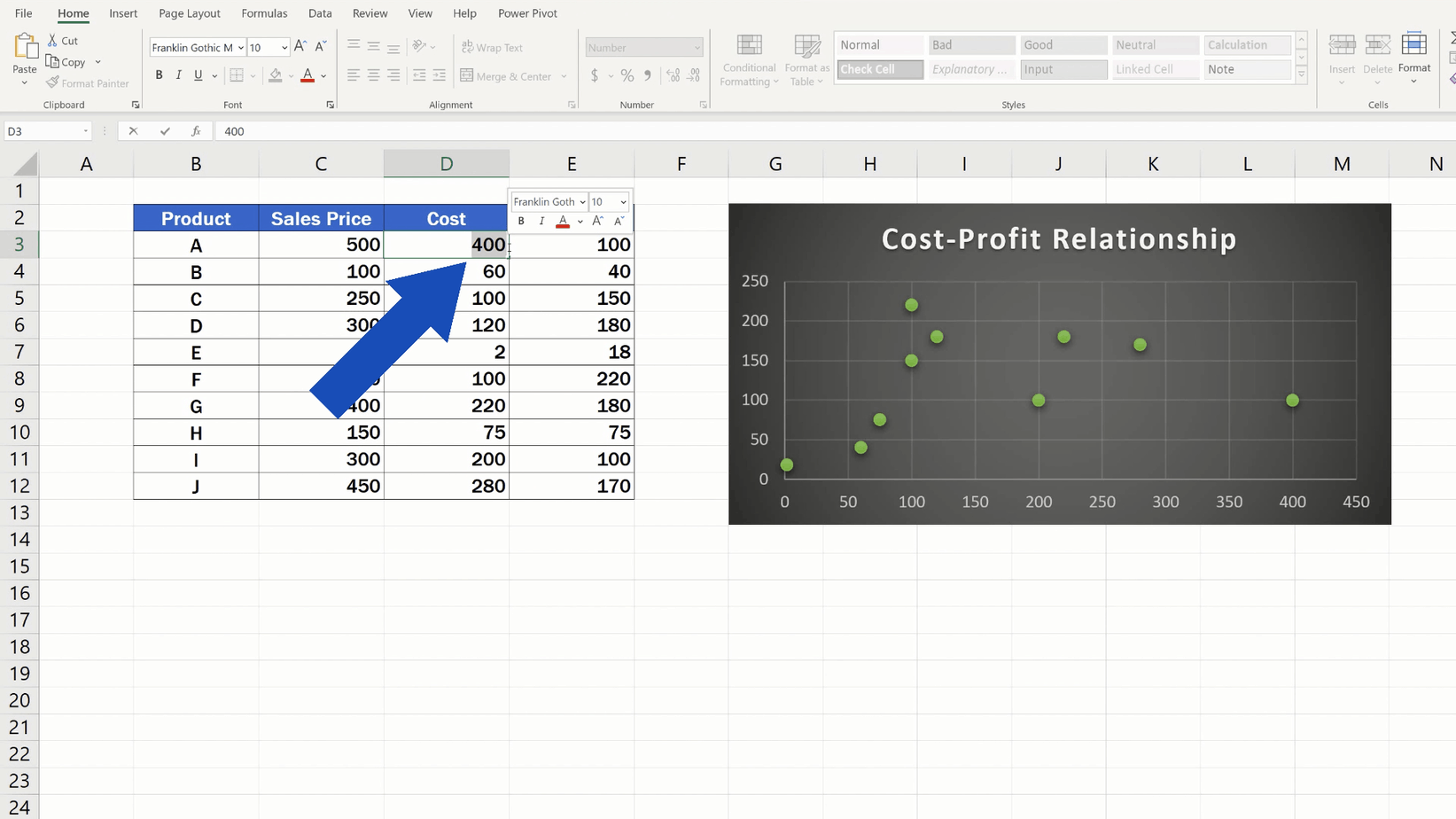Apply the Check Cell style
Screen dimensions: 1456x819
tap(880, 69)
